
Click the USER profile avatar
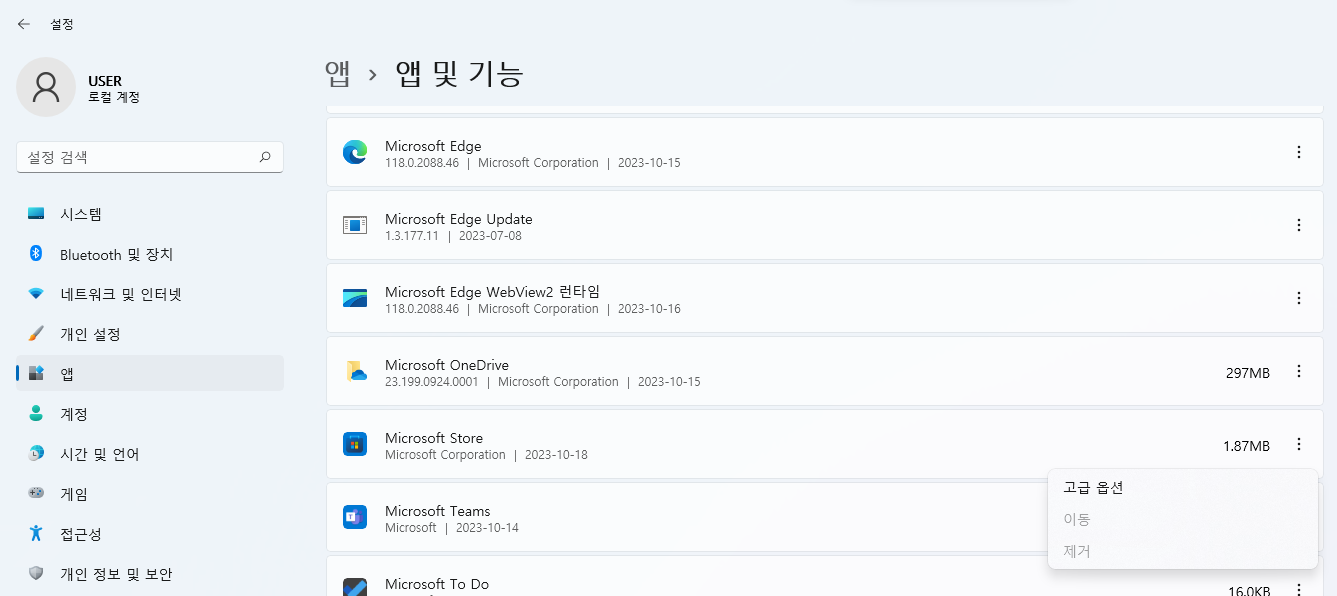coord(46,87)
